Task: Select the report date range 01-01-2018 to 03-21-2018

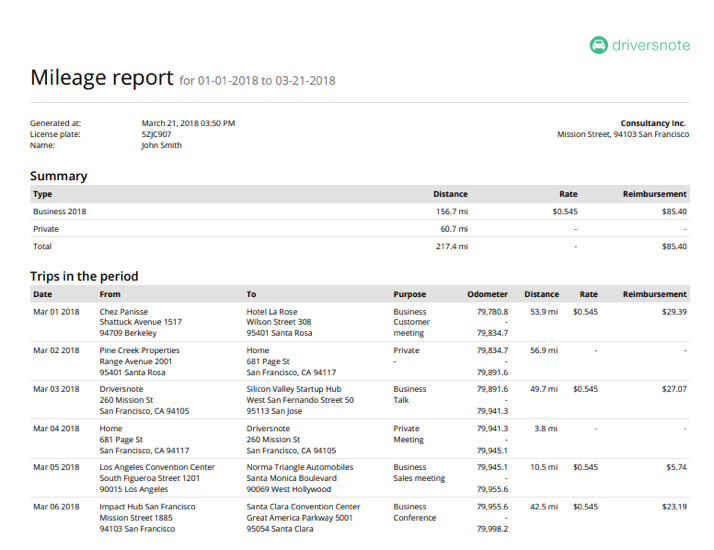Action: (267, 81)
